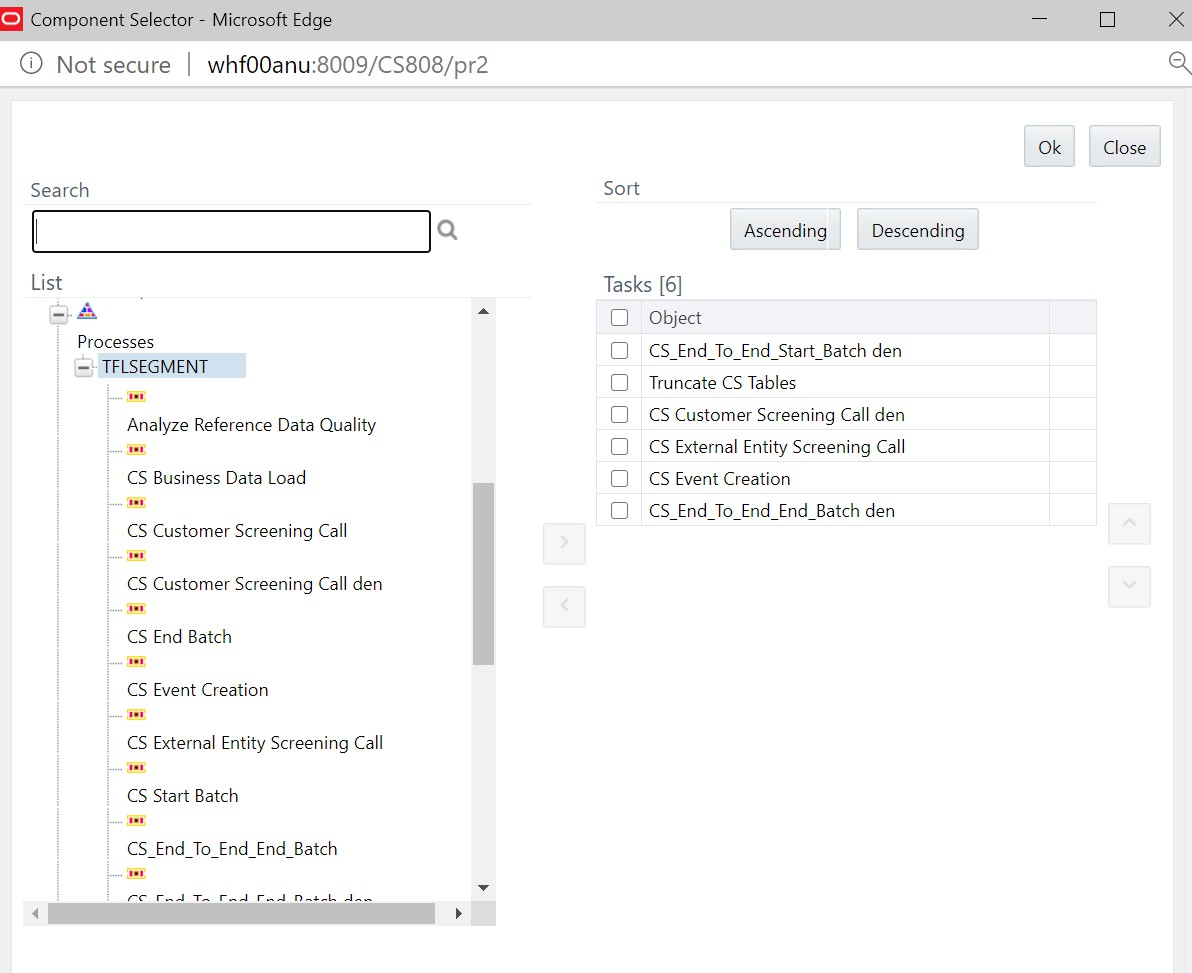The image size is (1192, 973).
Task: Click the down arrow of the list scrollbar
Action: [483, 887]
